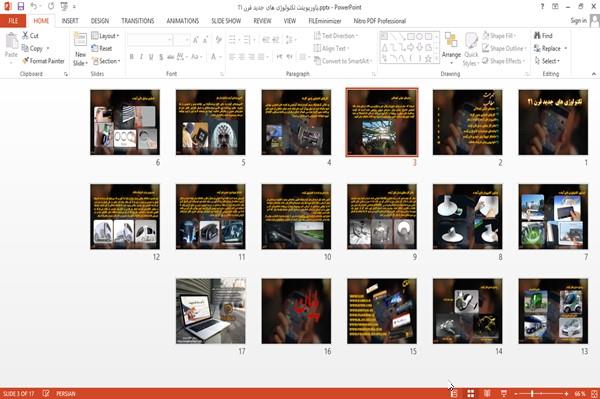Viewport: 600px width, 399px height.
Task: Start Slide Show from the status bar
Action: coord(504,393)
